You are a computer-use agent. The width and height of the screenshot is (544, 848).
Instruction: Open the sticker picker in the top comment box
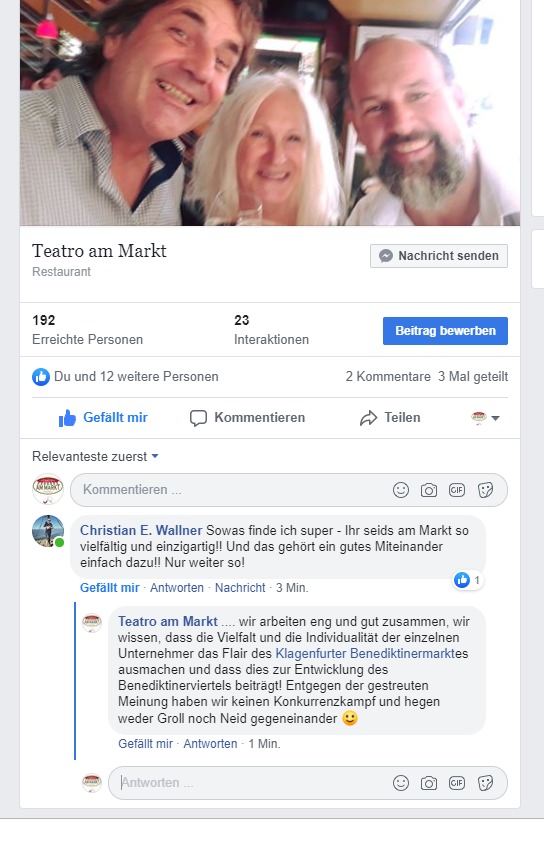click(x=486, y=490)
